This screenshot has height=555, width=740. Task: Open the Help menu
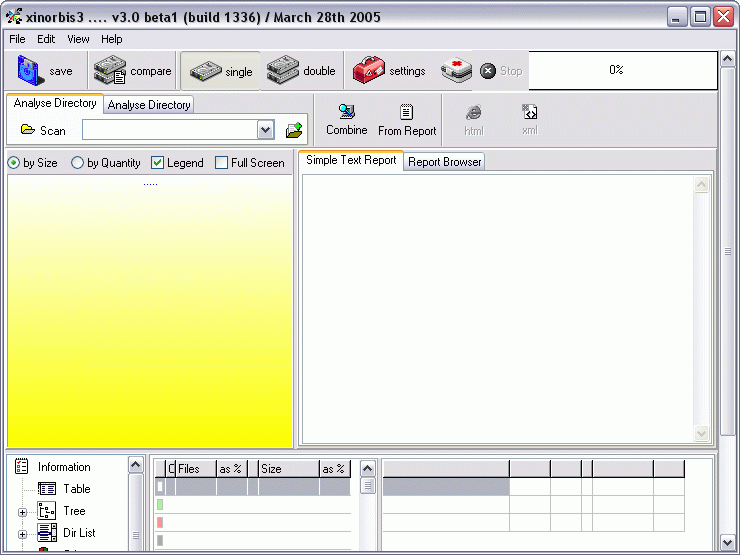coord(112,39)
